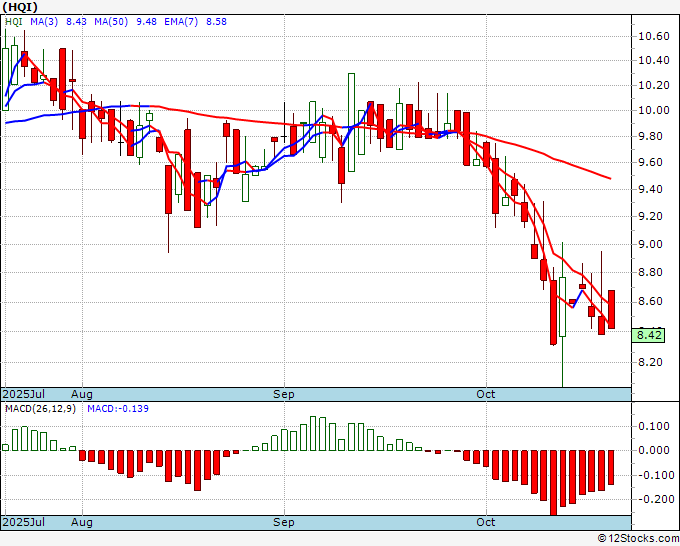Screen dimensions: 680x546
Task: Click the MA(3) value 8.43
Action: tap(76, 22)
